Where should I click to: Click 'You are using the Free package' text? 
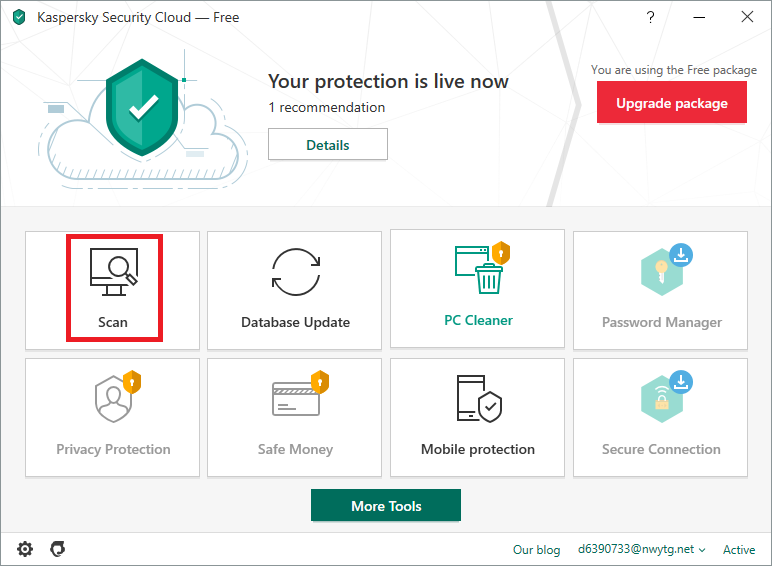pyautogui.click(x=674, y=70)
